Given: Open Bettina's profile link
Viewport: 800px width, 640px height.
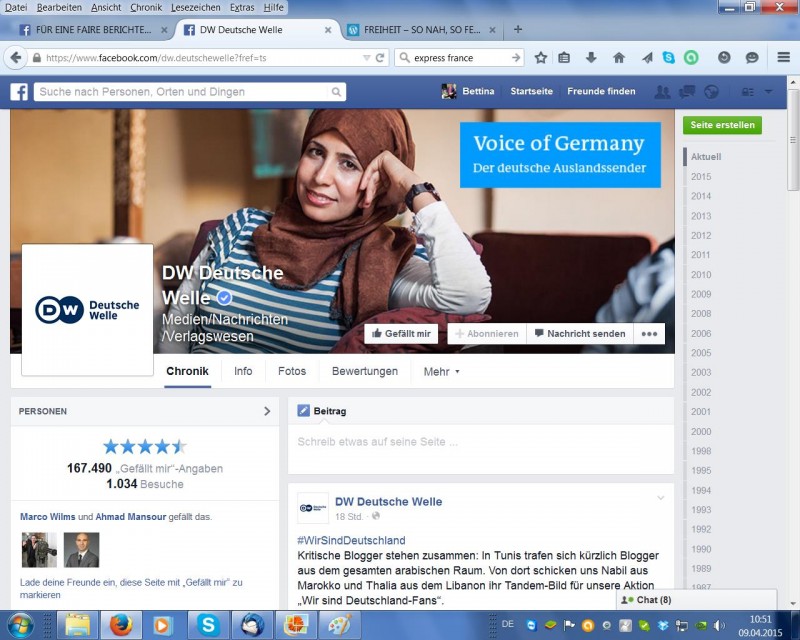Looking at the screenshot, I should (468, 91).
